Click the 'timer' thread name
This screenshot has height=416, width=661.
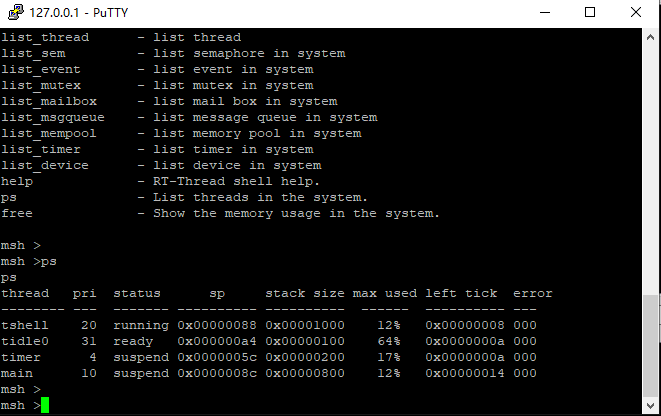(x=21, y=357)
